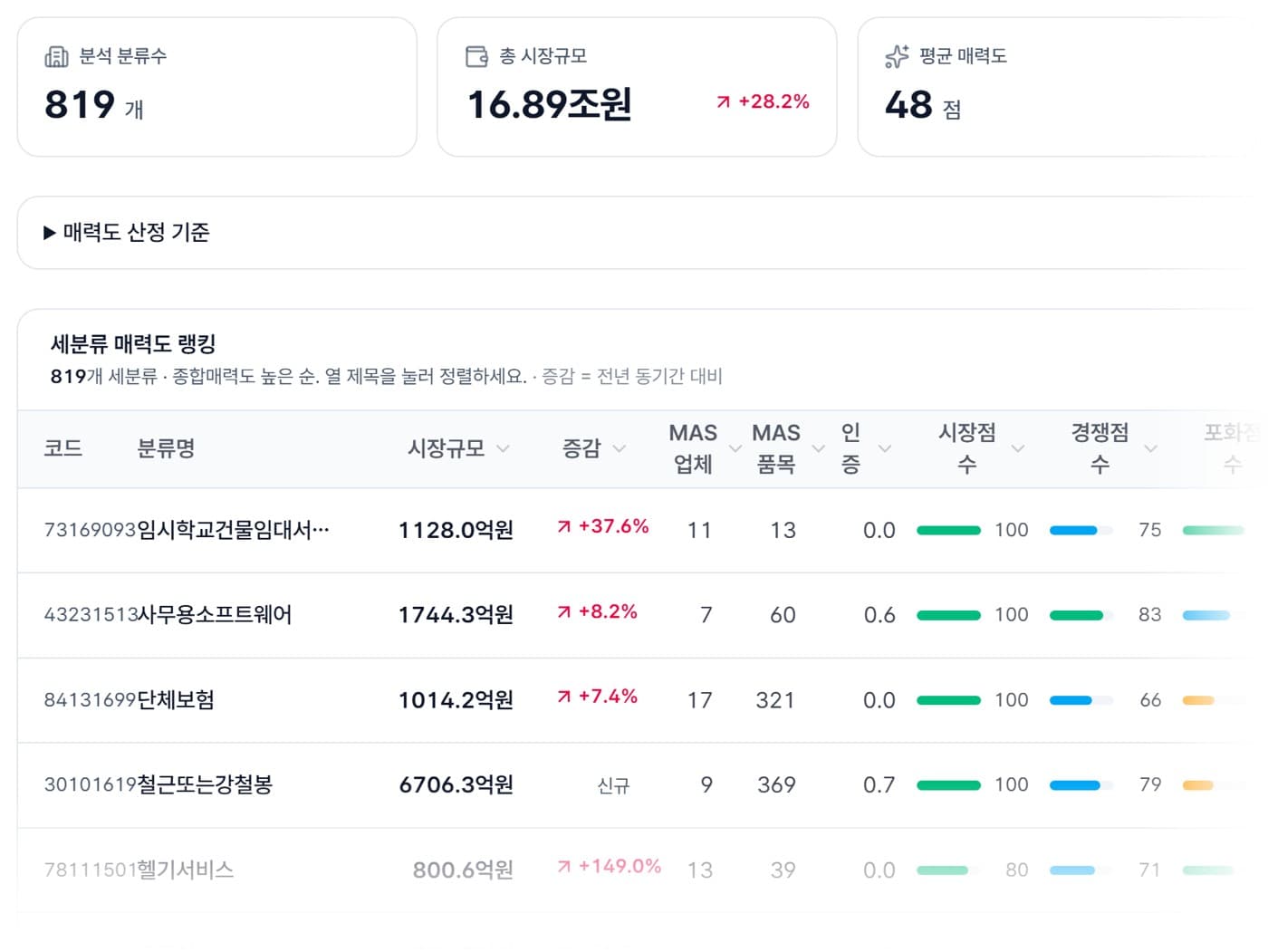Click the trend arrow next to +149.0%
The height and width of the screenshot is (952, 1268).
(564, 866)
